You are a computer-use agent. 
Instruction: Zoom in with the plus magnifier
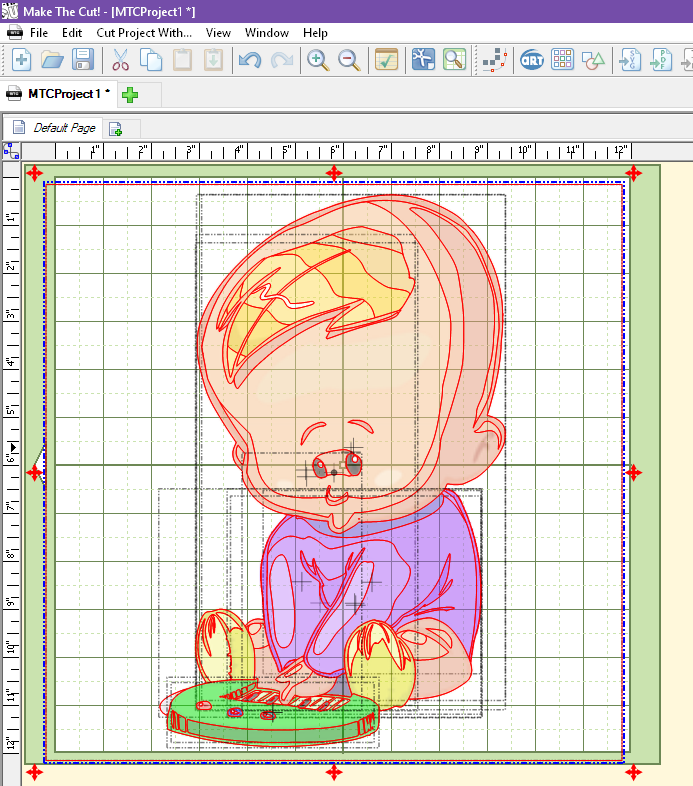318,60
